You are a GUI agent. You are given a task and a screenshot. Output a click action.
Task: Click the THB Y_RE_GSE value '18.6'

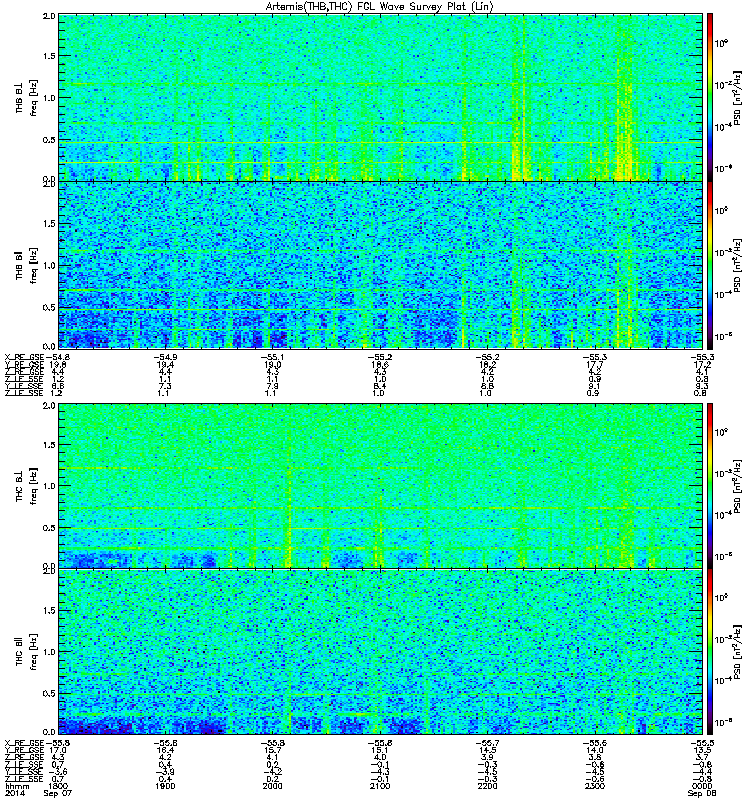[380, 364]
